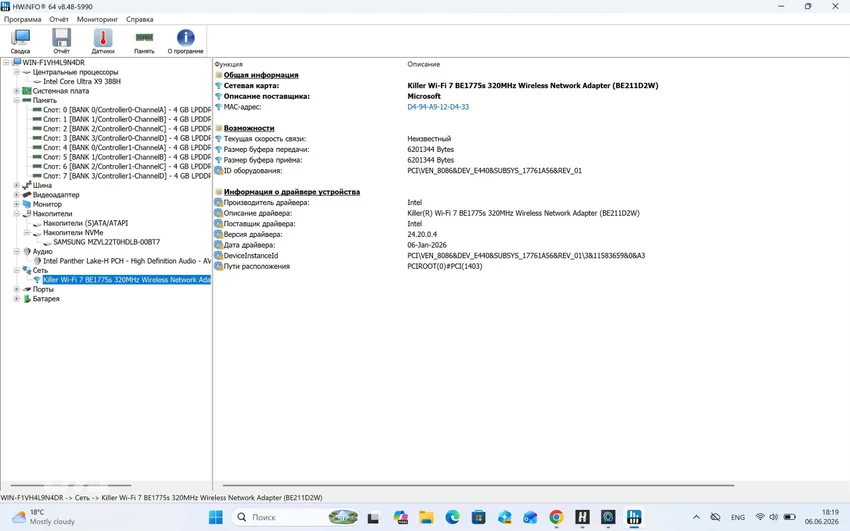
Task: Select SAMSUNG MZVL22T0HDLB-00BT7 drive
Action: pyautogui.click(x=107, y=242)
